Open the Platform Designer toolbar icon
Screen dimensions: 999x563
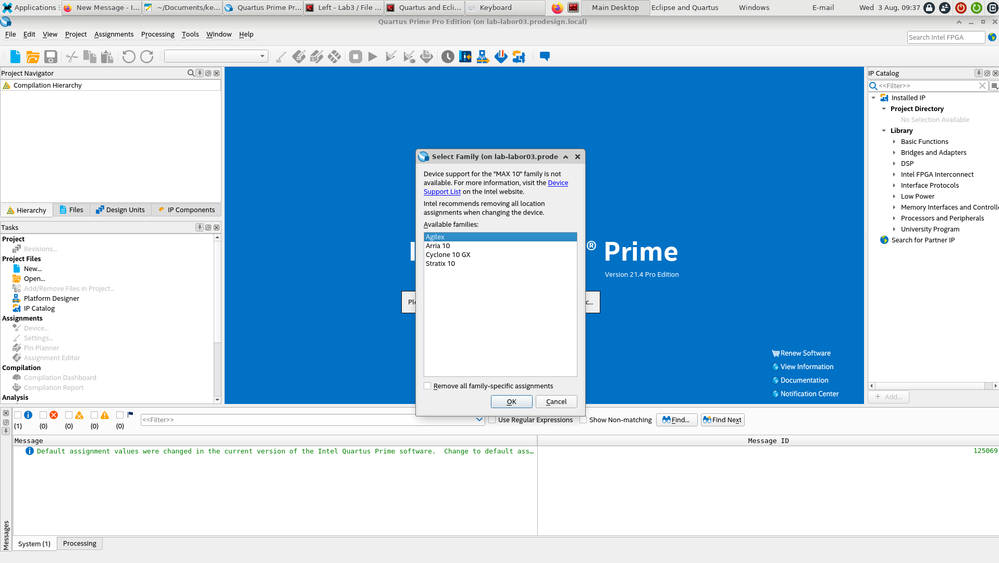tap(483, 57)
